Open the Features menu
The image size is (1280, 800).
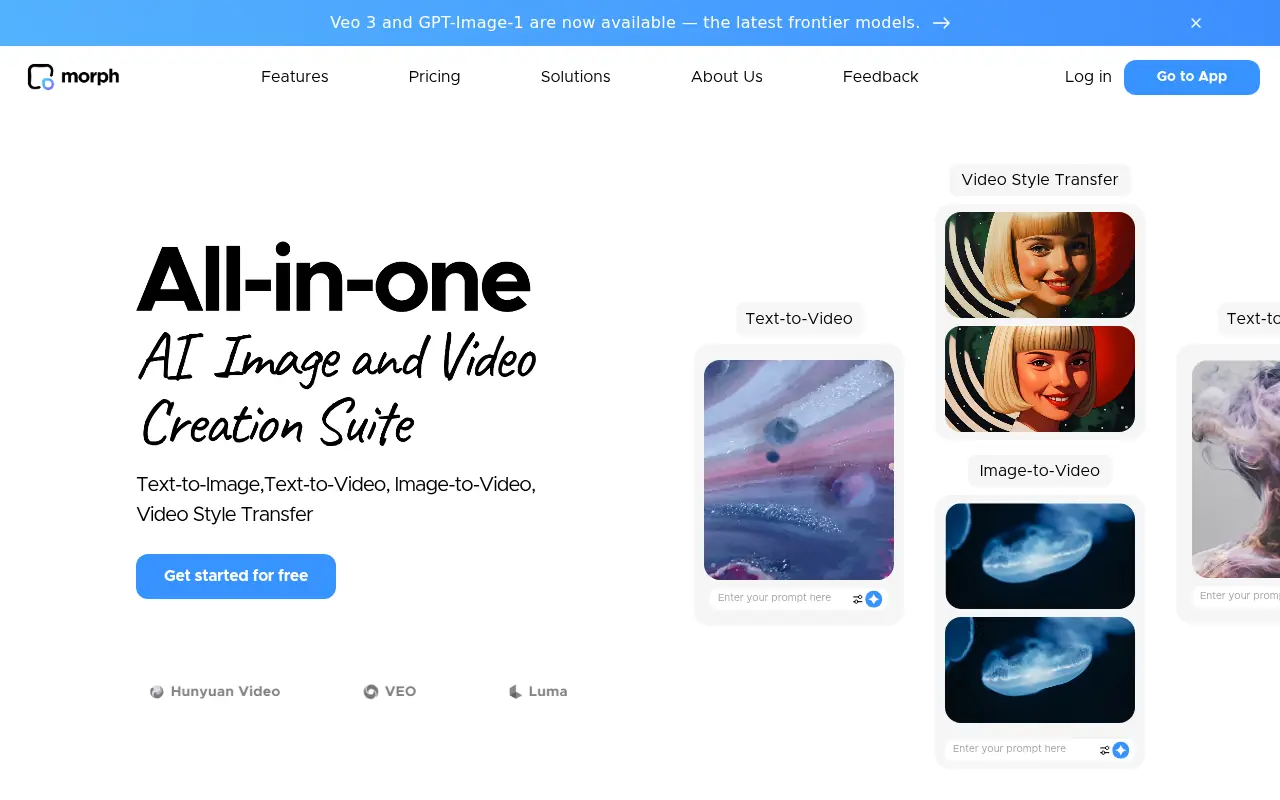(294, 77)
